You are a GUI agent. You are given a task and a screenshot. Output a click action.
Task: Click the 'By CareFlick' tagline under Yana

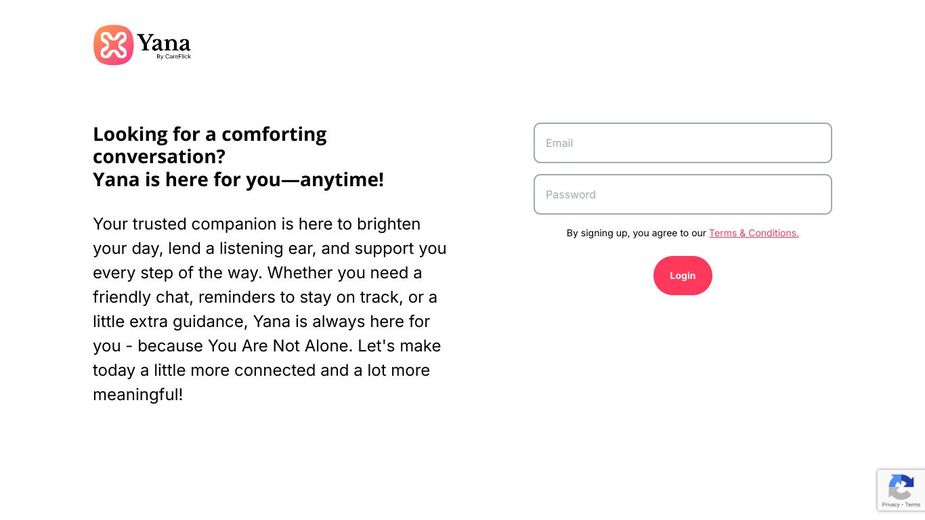tap(173, 57)
